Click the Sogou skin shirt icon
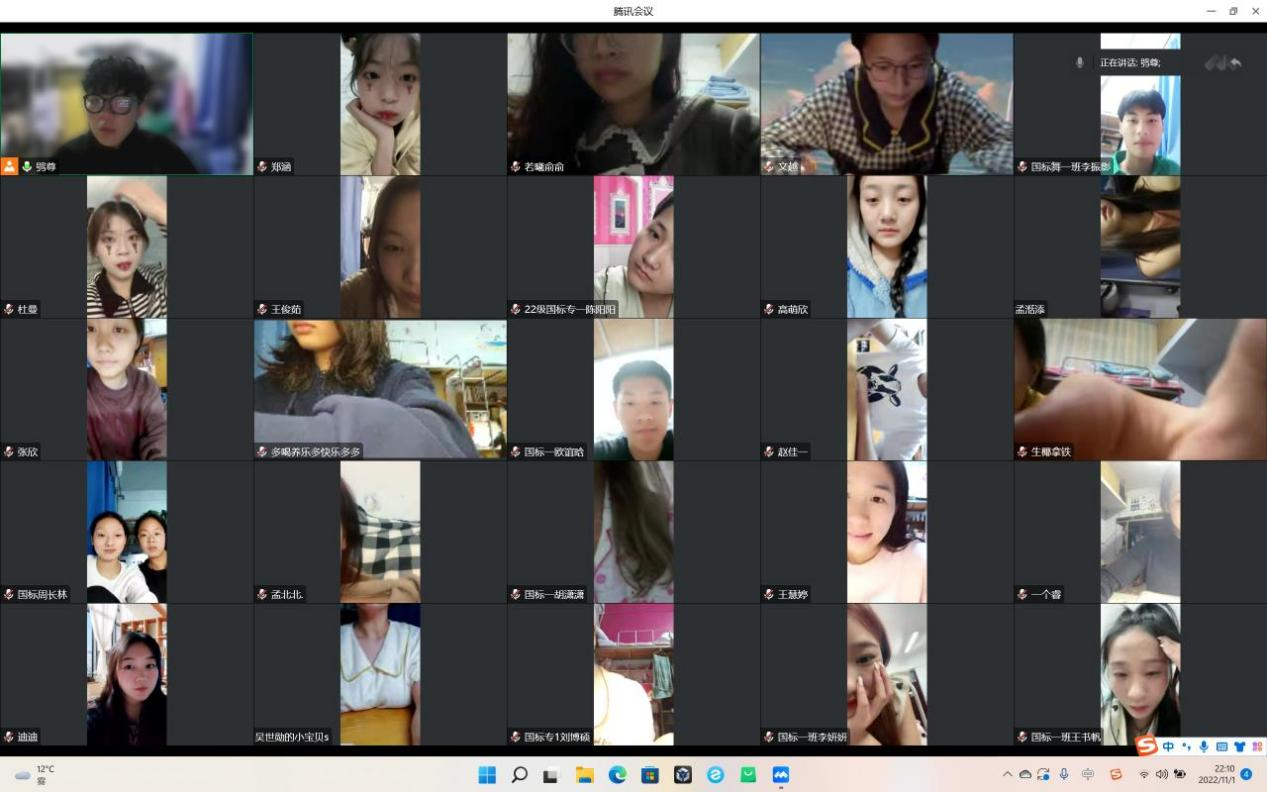Screen dimensions: 1267x792 pyautogui.click(x=1240, y=746)
